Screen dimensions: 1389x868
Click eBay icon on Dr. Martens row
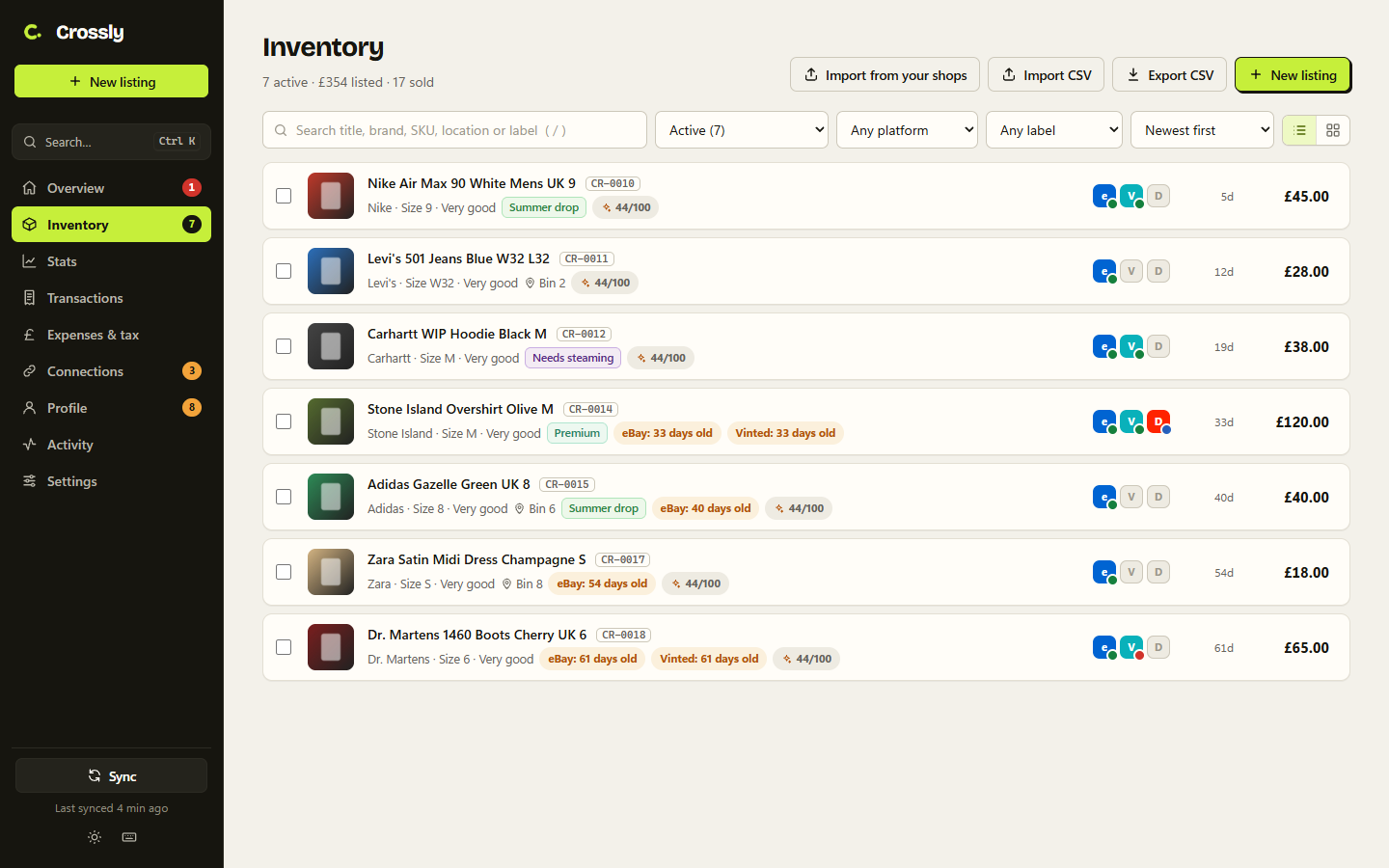point(1104,647)
